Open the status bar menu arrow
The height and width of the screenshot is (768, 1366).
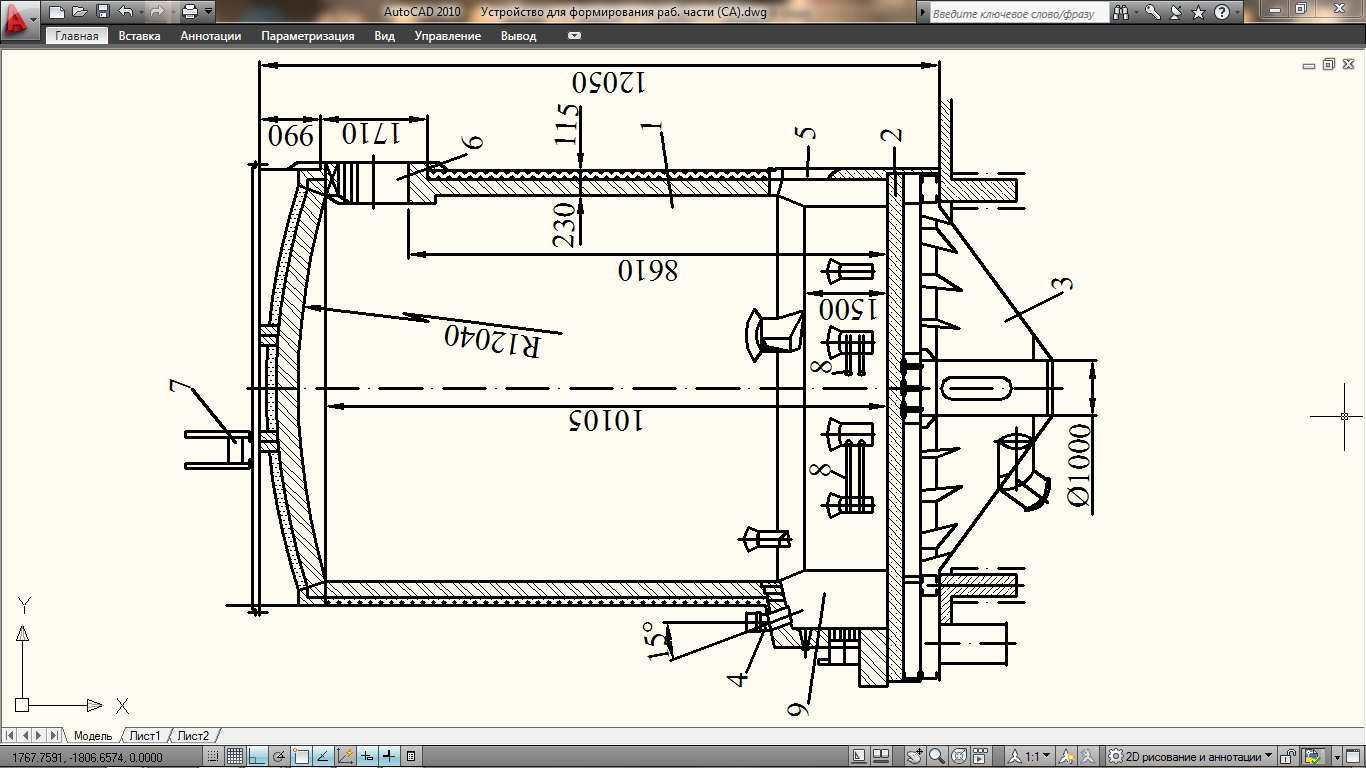tap(1337, 756)
